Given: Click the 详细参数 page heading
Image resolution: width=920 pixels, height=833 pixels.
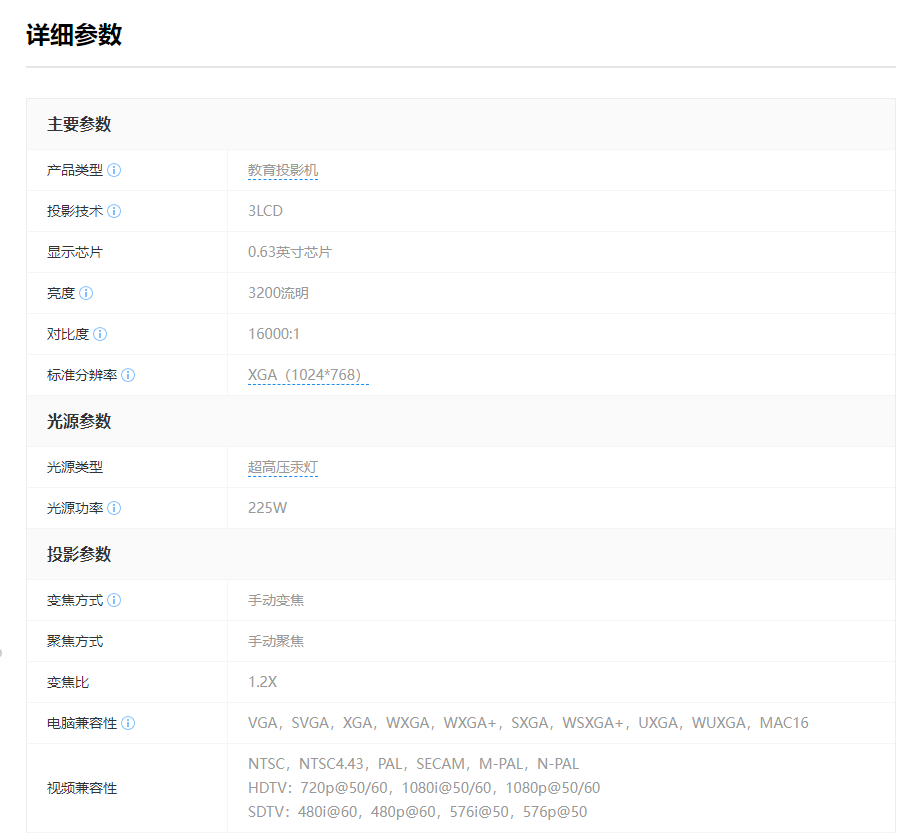Looking at the screenshot, I should (x=74, y=35).
